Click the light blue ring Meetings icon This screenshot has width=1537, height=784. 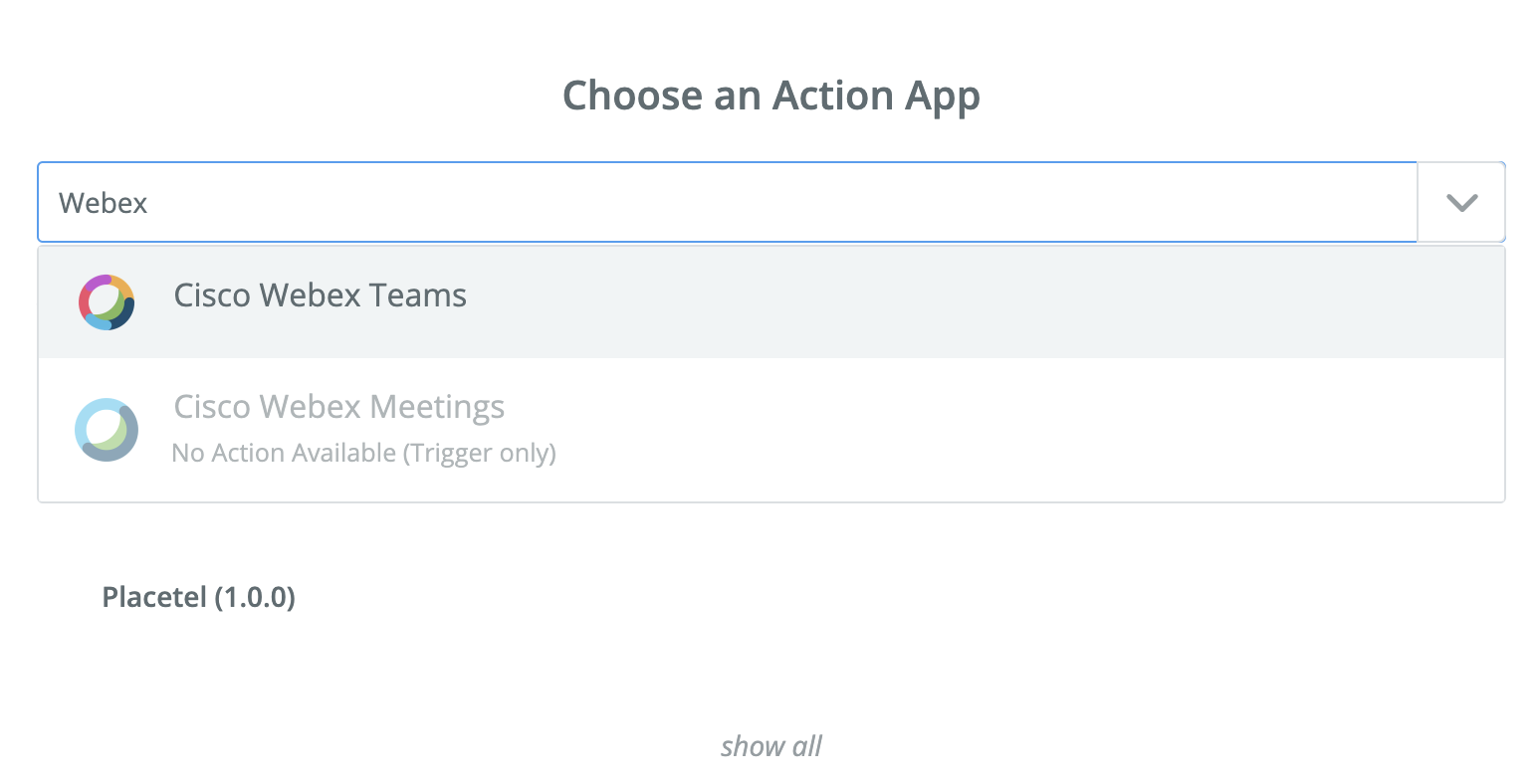[x=107, y=430]
